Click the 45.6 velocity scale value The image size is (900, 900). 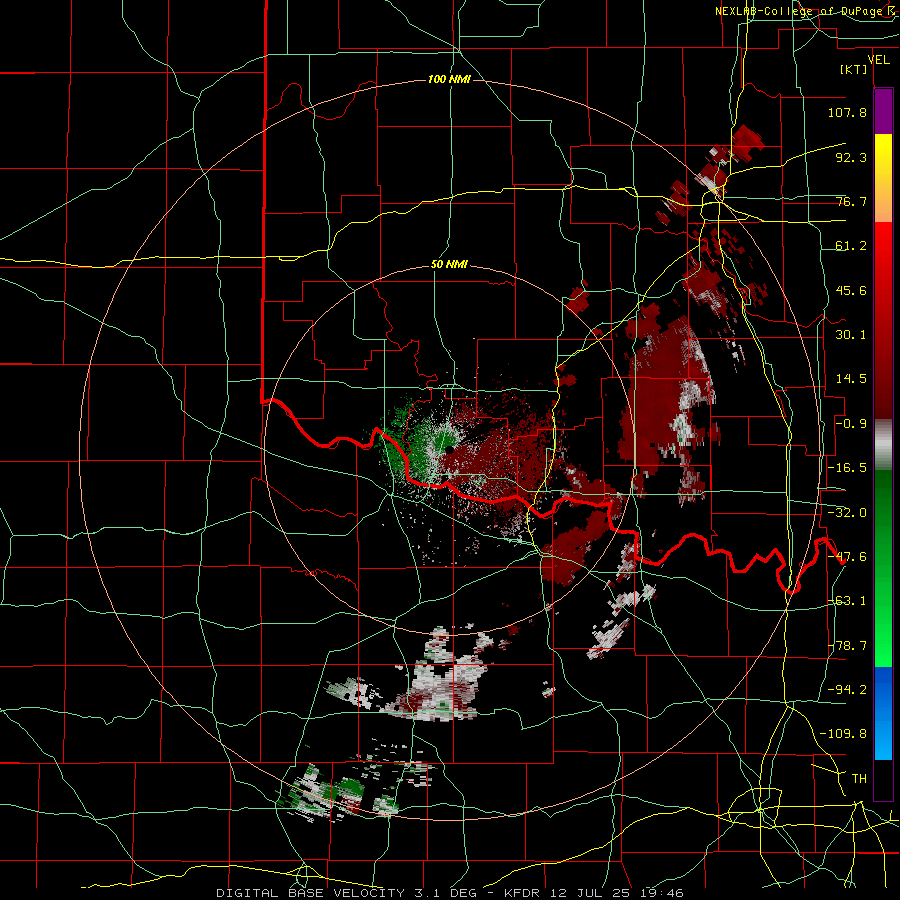[x=851, y=290]
